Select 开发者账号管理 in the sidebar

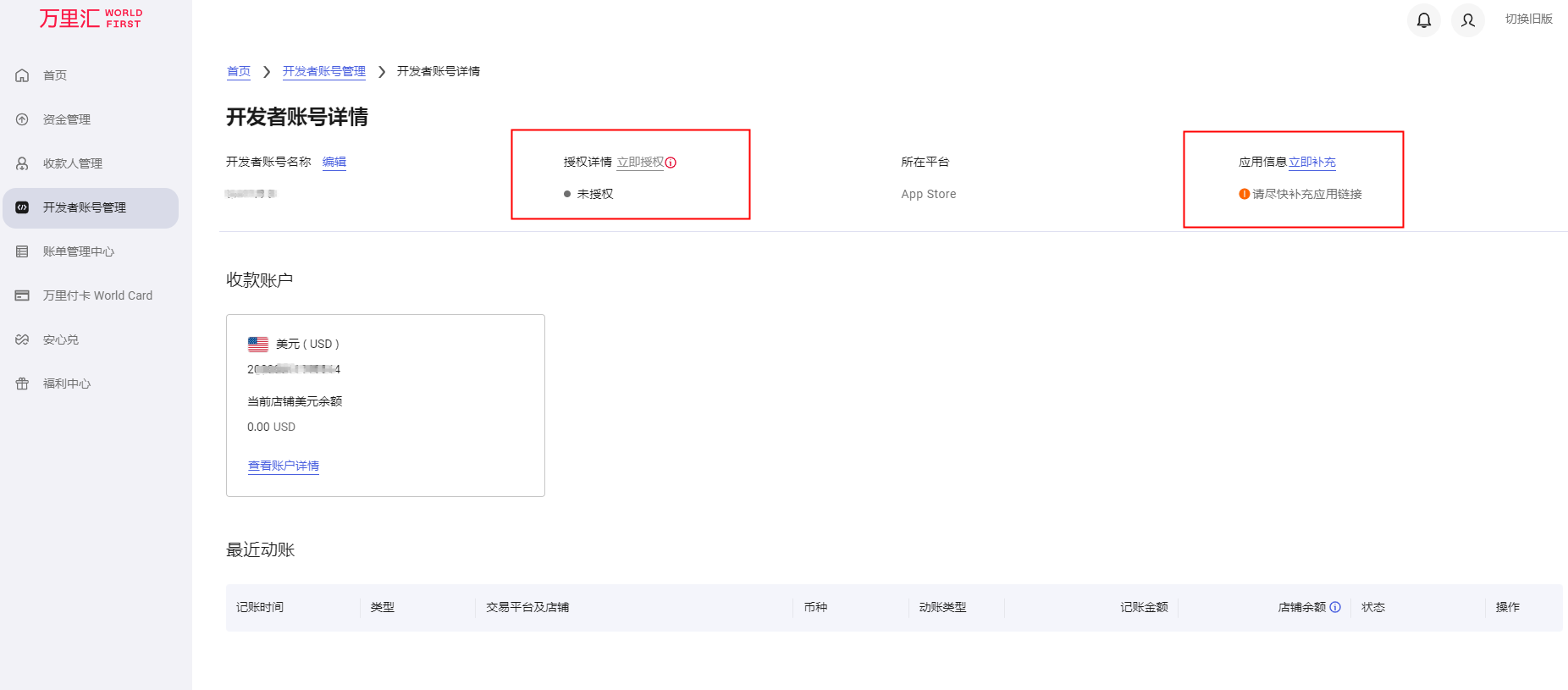click(x=84, y=207)
